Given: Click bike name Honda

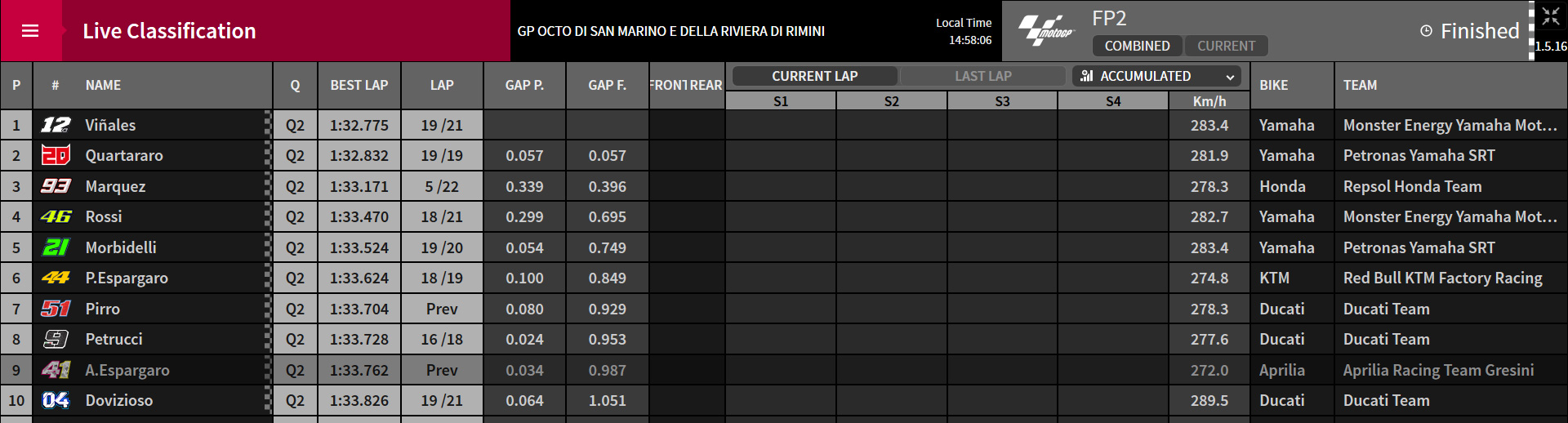Looking at the screenshot, I should [1282, 186].
